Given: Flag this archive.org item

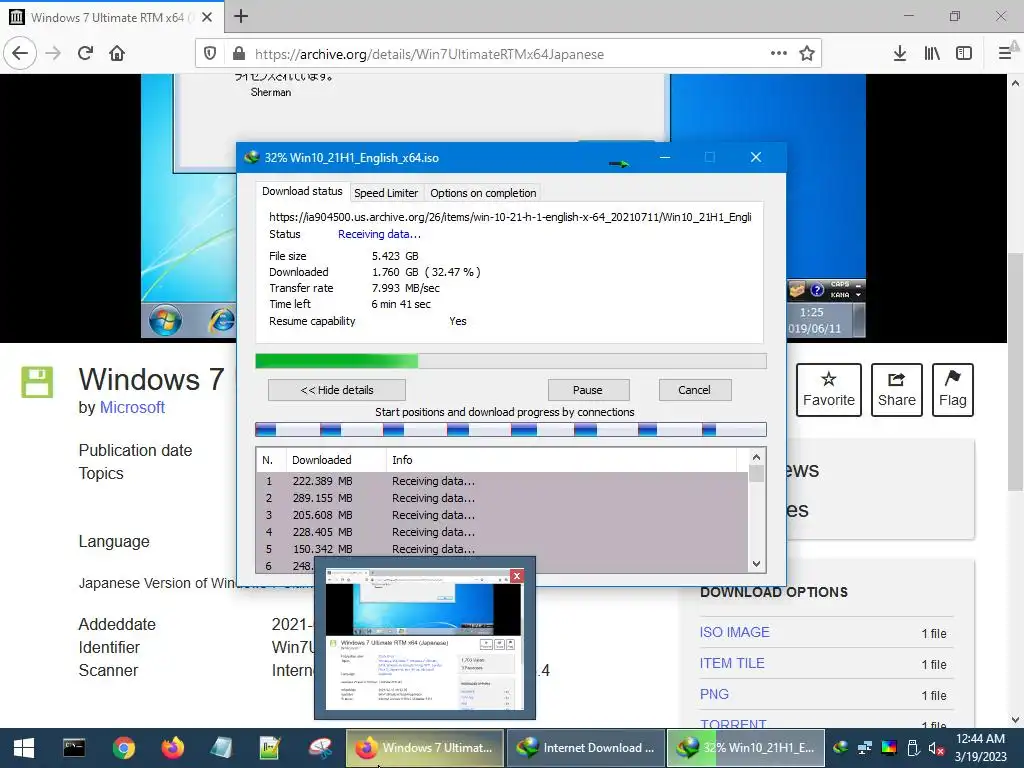Looking at the screenshot, I should click(953, 390).
